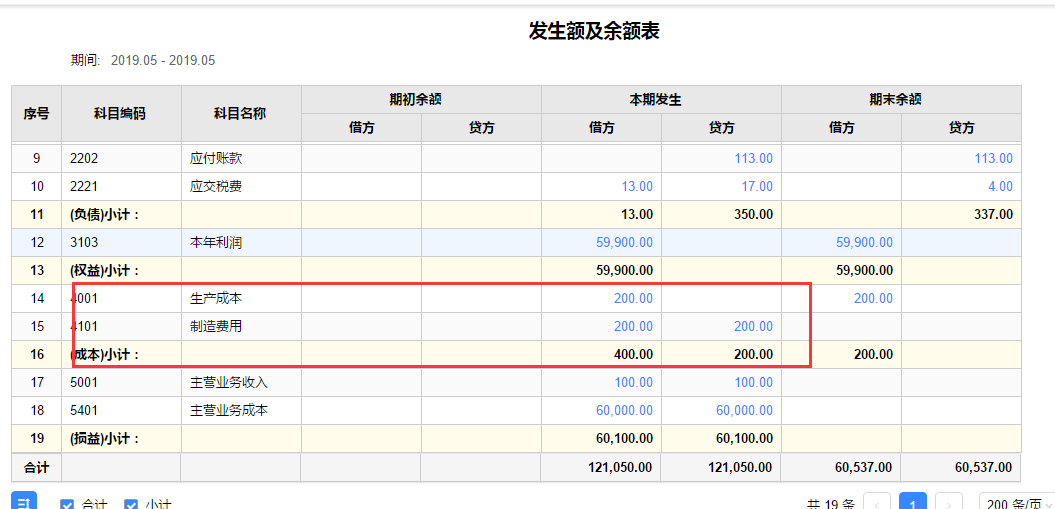Open 生产成本 本期发生 借方 amount 200.00
The height and width of the screenshot is (509, 1055).
pos(633,299)
